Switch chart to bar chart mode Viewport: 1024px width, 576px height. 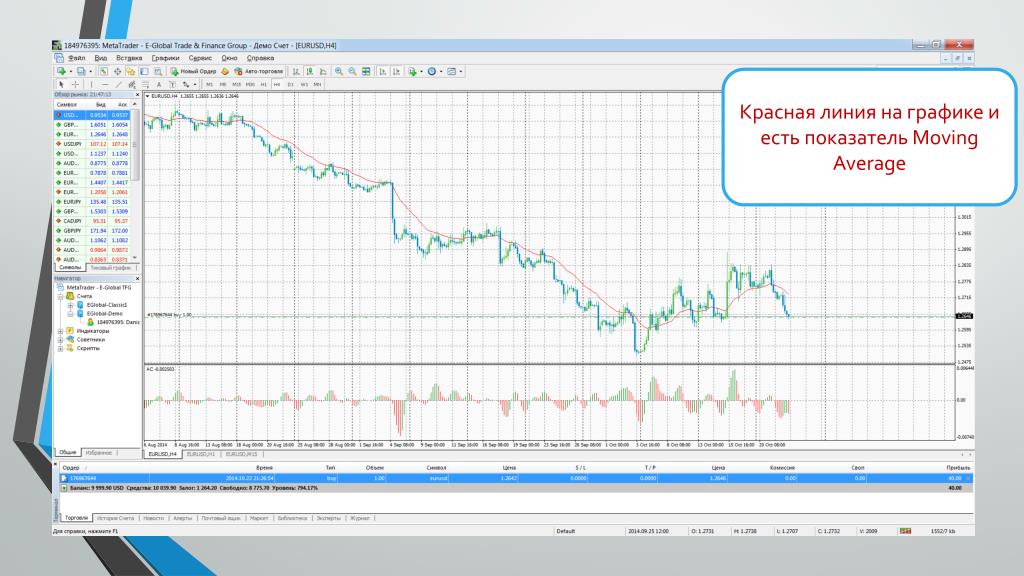(x=295, y=71)
